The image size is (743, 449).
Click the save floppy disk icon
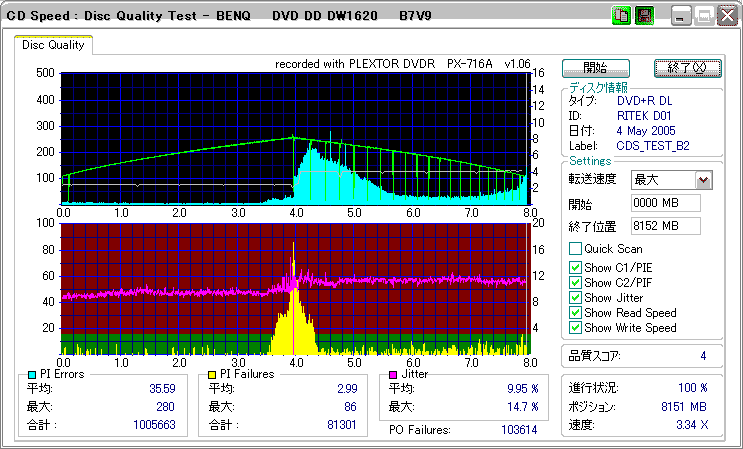(x=643, y=16)
